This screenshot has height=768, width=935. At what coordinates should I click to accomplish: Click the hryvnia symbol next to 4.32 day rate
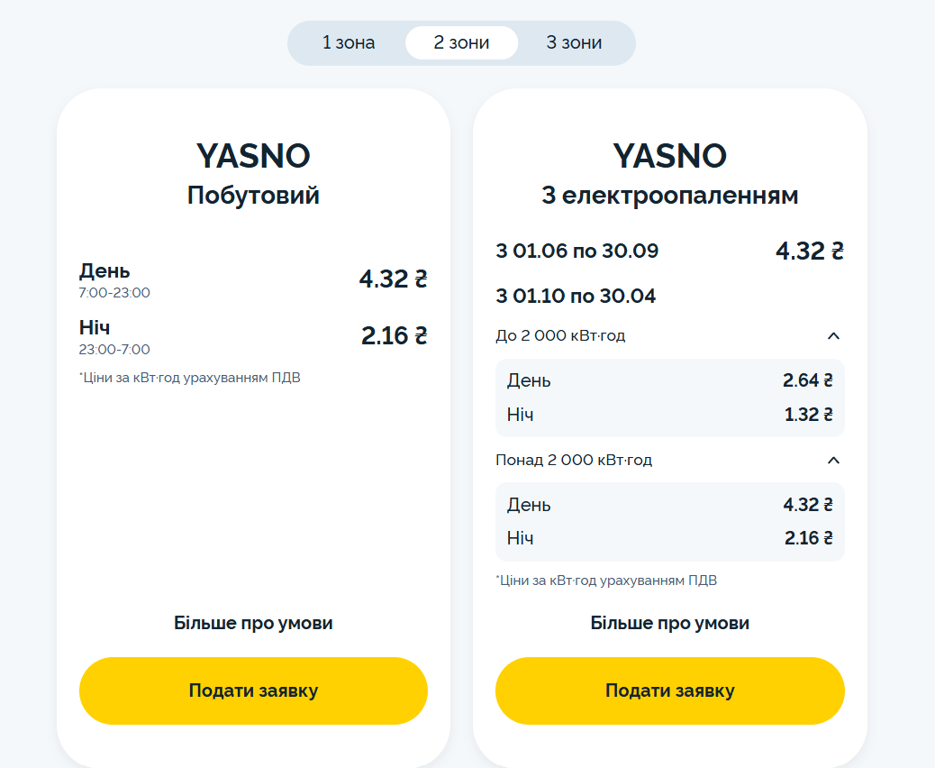click(x=421, y=280)
